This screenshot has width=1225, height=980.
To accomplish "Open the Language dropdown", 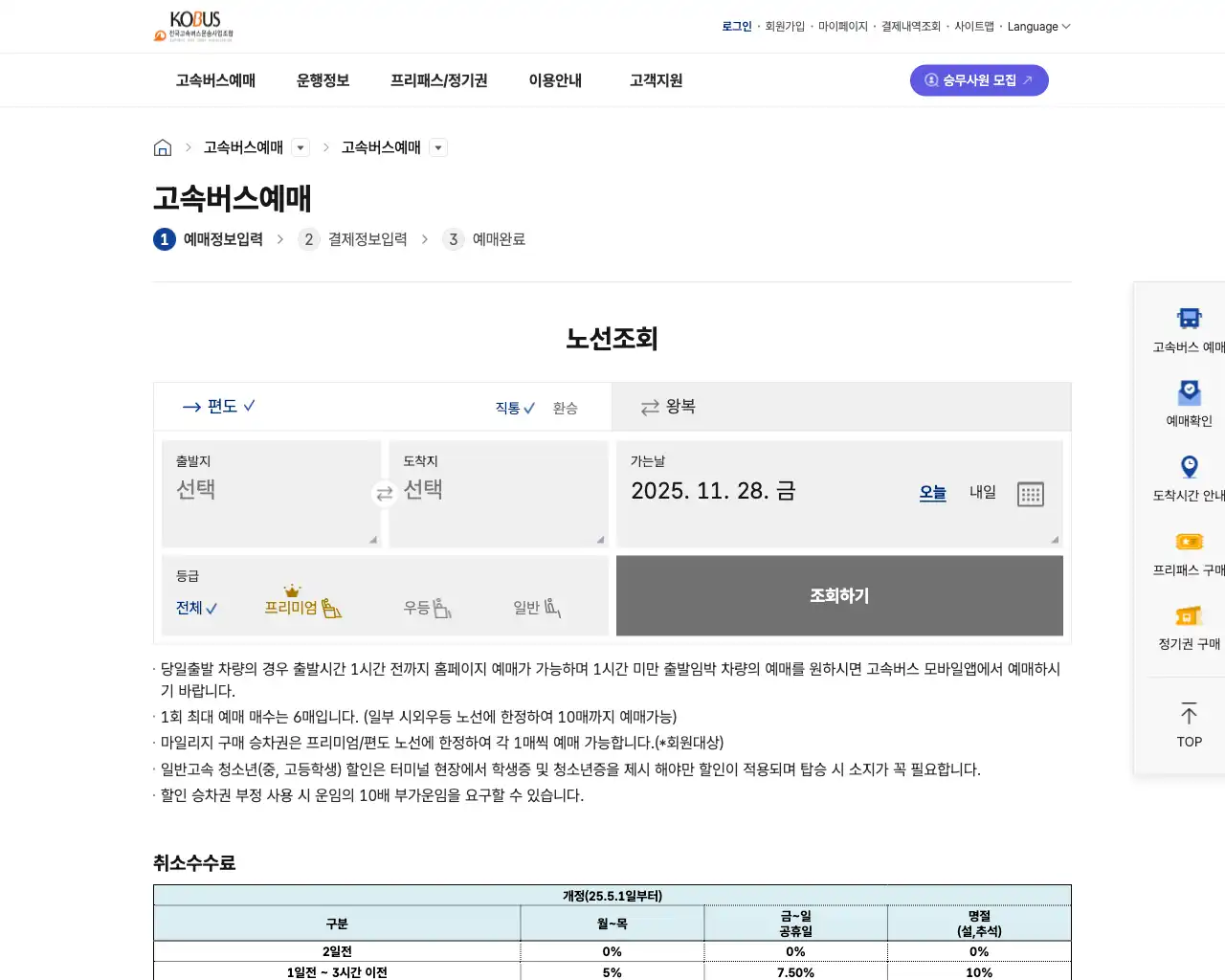I will (1038, 27).
